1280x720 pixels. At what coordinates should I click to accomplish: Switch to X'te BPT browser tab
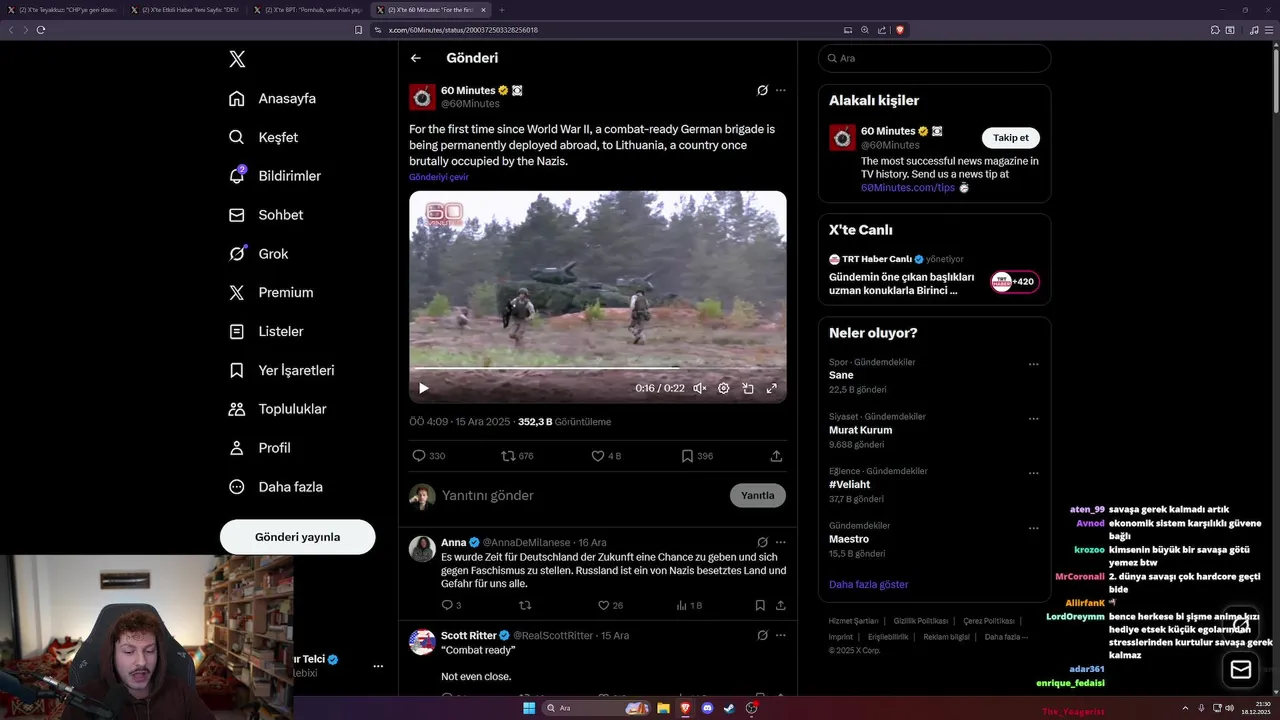click(306, 10)
